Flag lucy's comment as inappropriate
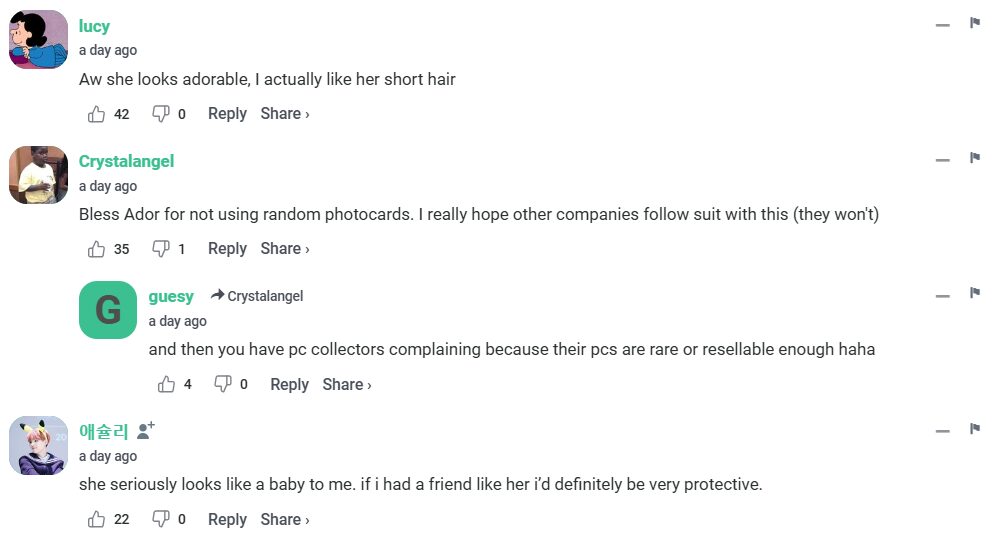This screenshot has width=996, height=538. click(975, 23)
